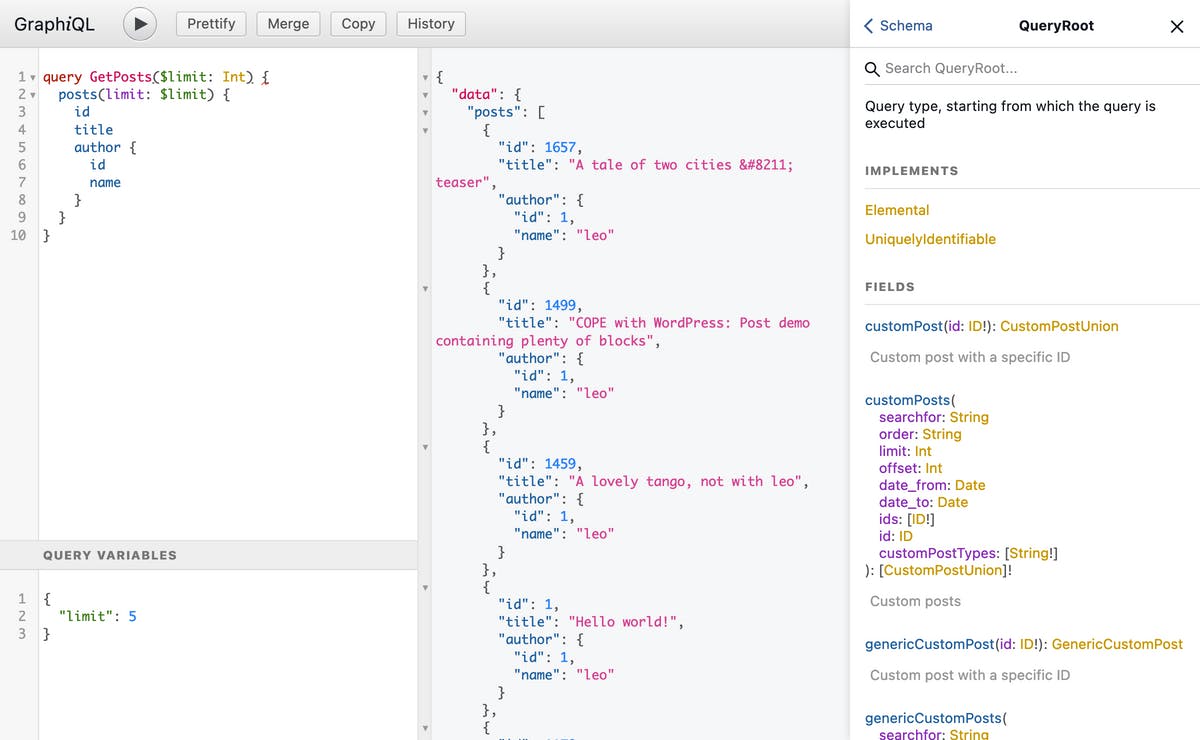Collapse the GetPosts query using the line 1 fold arrow
The width and height of the screenshot is (1200, 740).
coord(31,77)
